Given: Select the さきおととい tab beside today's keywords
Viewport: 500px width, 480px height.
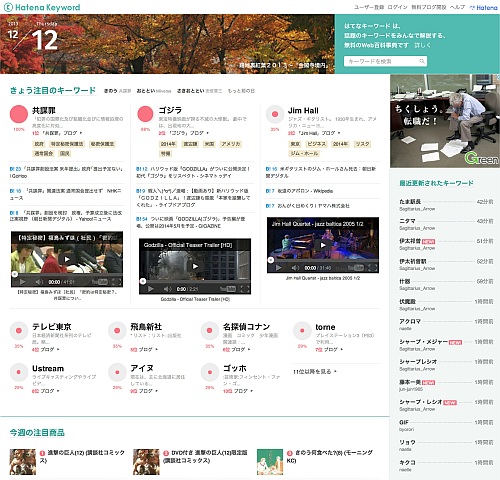Looking at the screenshot, I should click(x=190, y=91).
